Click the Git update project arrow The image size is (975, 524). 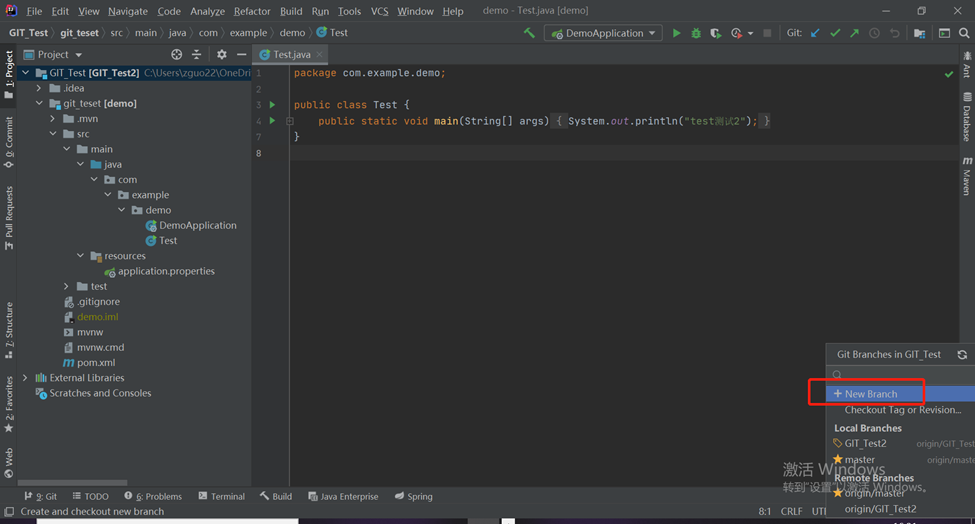coord(815,33)
